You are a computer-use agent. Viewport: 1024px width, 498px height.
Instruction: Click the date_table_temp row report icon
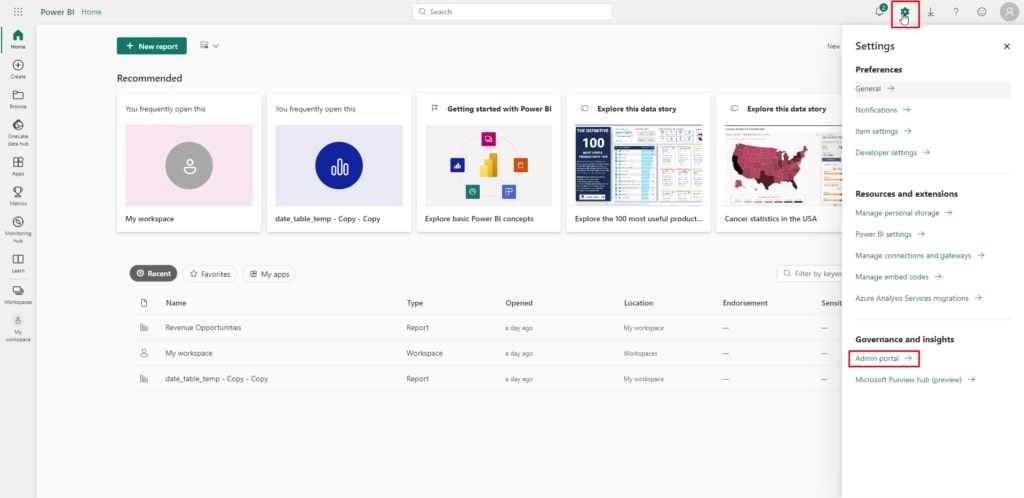(144, 379)
